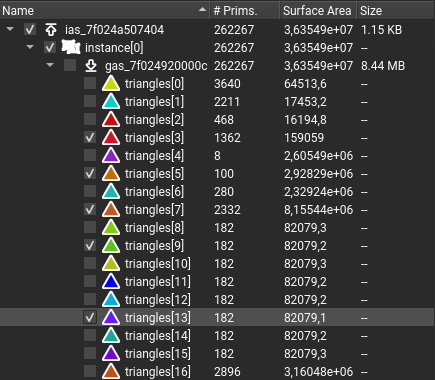Uncheck the instance[0] checkbox

pyautogui.click(x=50, y=48)
